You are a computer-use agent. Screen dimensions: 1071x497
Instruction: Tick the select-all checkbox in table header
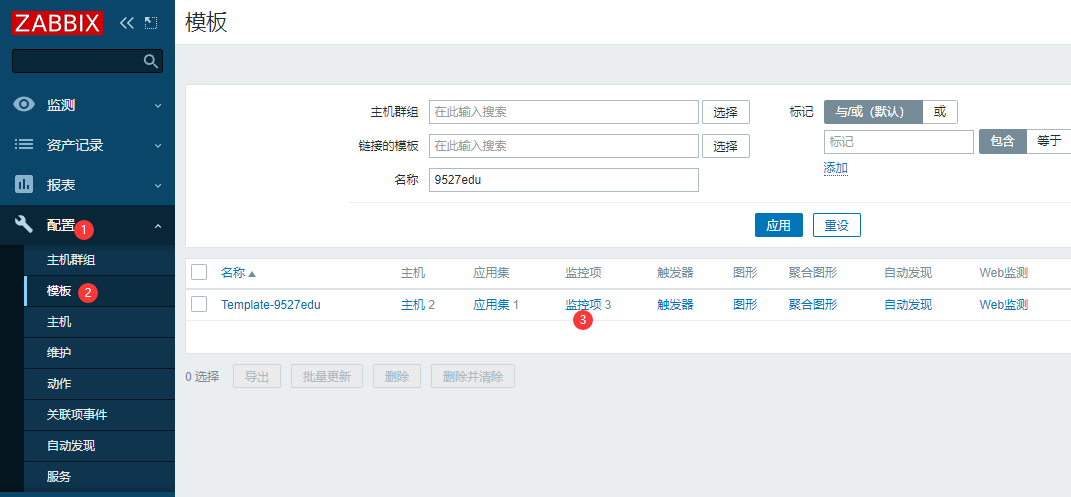[x=199, y=272]
